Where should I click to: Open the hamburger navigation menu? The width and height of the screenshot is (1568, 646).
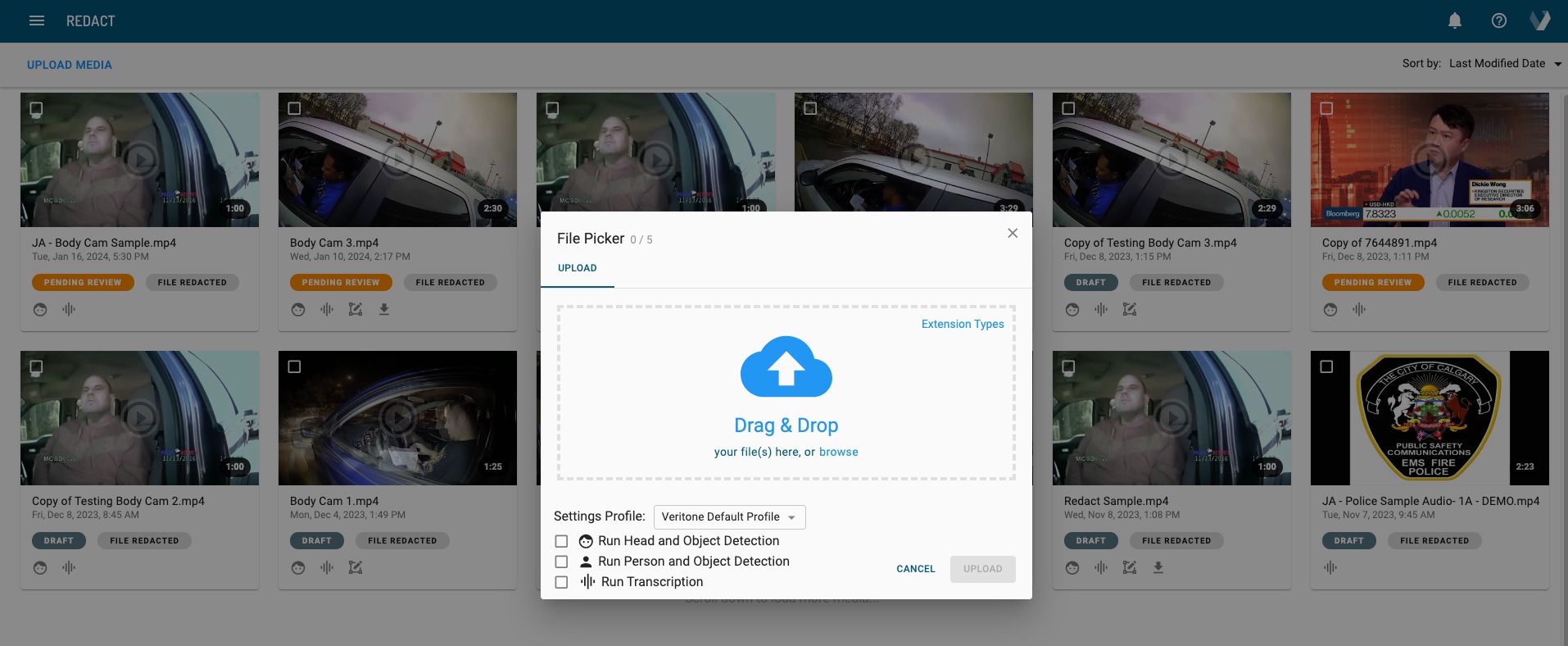pos(37,20)
